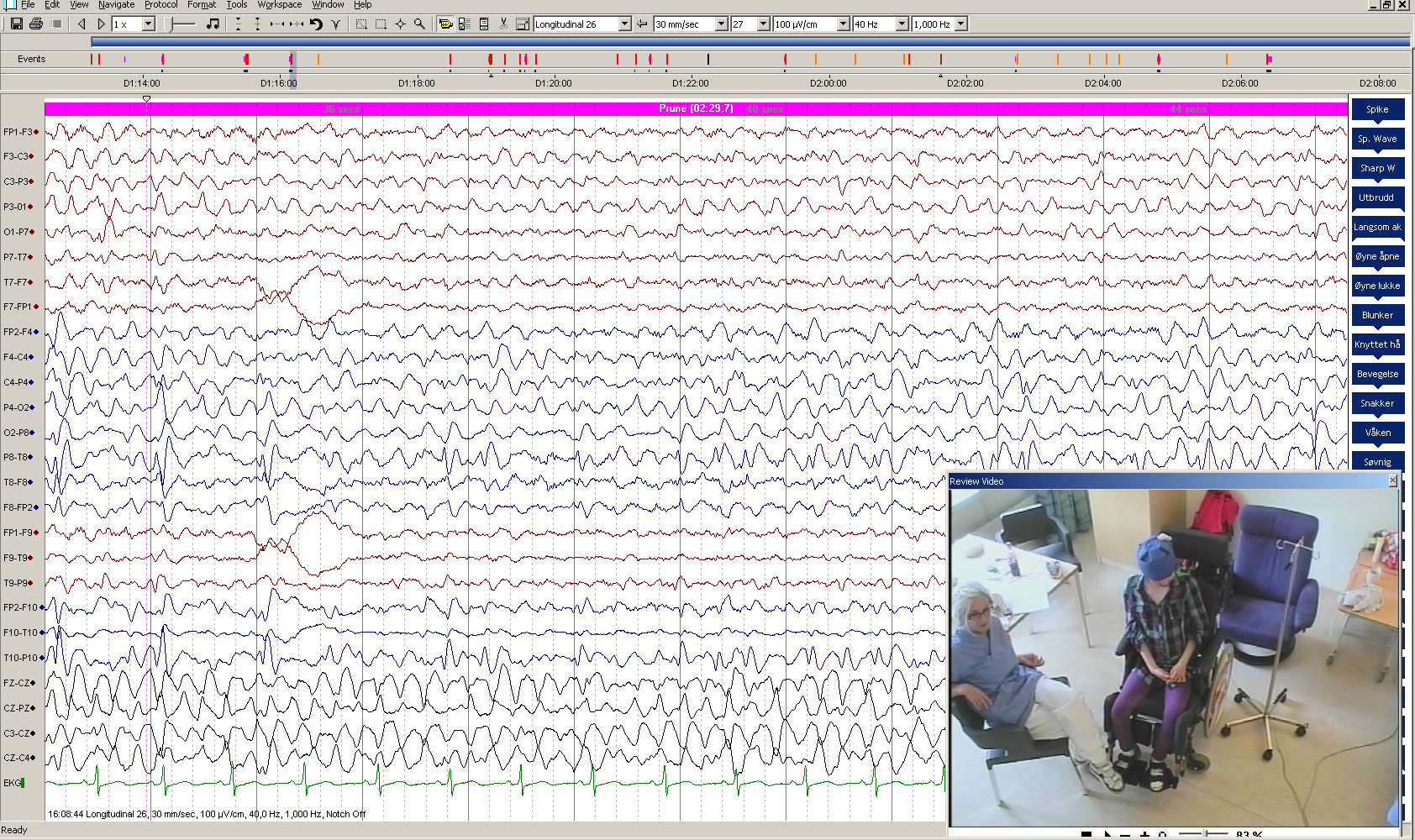Click the magnifier zoom tool
Image resolution: width=1415 pixels, height=840 pixels.
(x=419, y=24)
